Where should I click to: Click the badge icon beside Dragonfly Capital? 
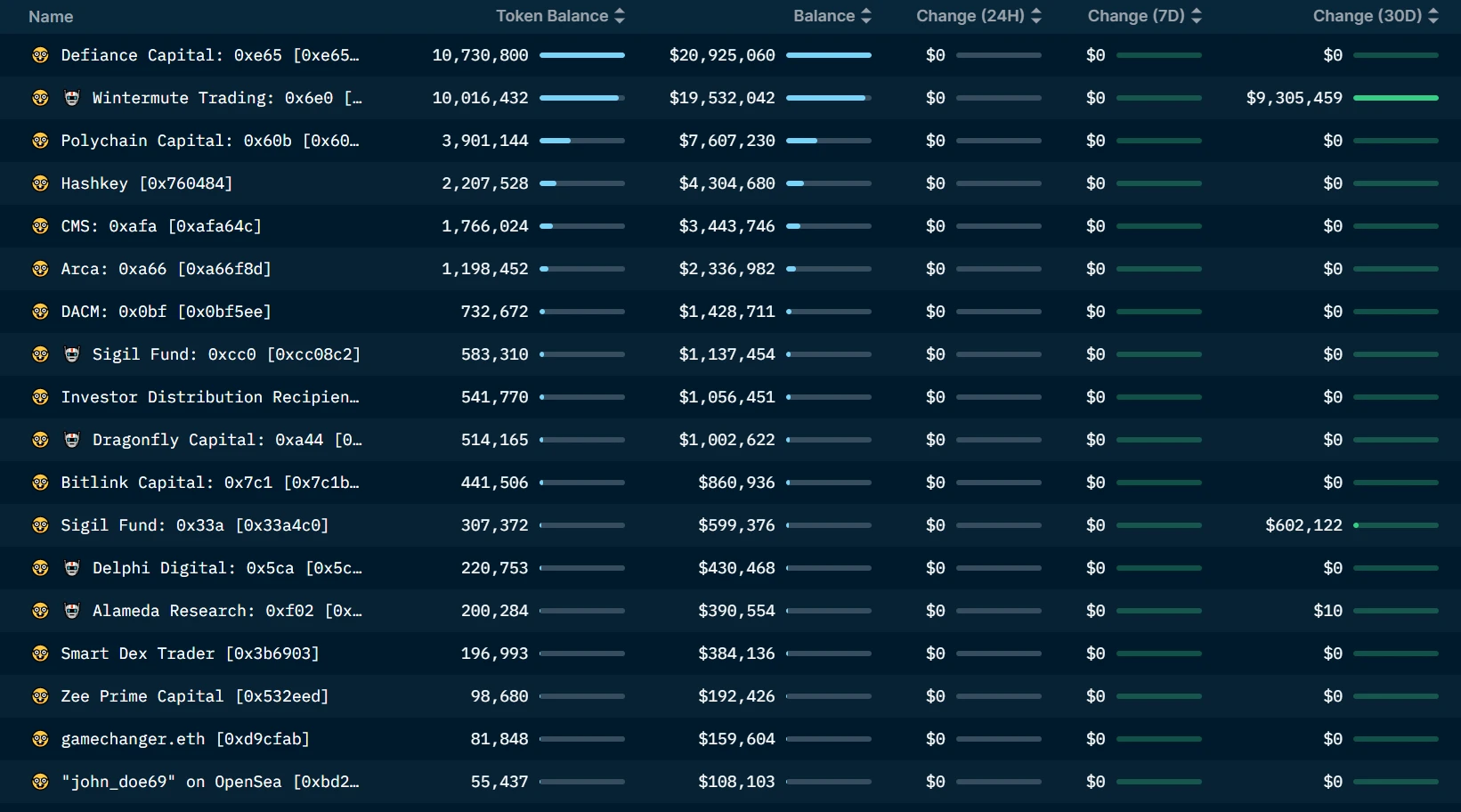click(x=72, y=440)
